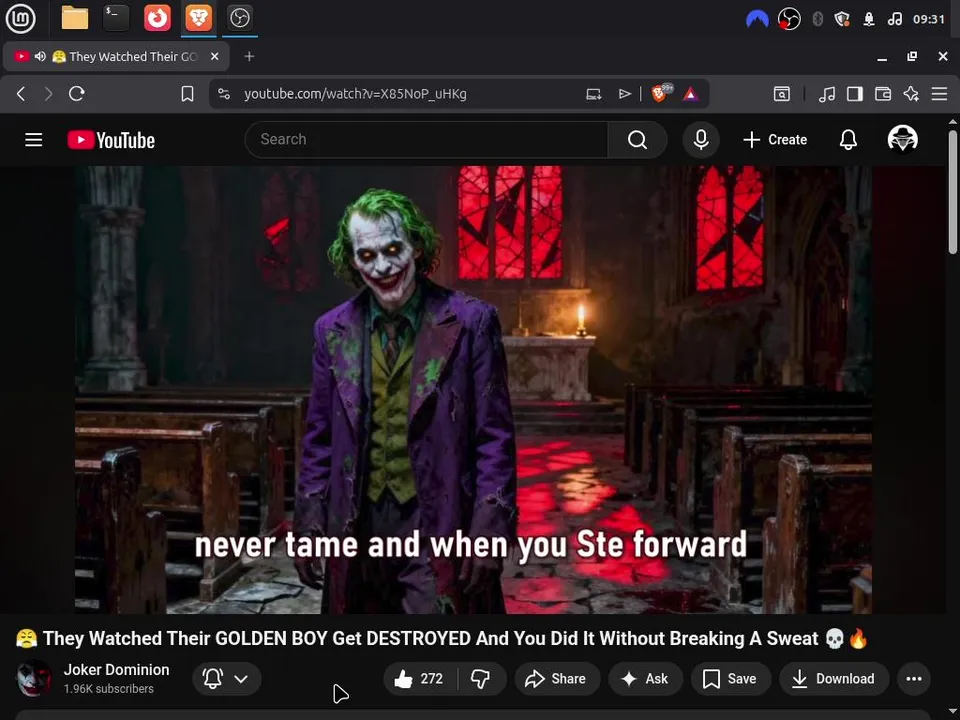
Task: Expand subscription notification bell dropdown
Action: click(x=227, y=678)
